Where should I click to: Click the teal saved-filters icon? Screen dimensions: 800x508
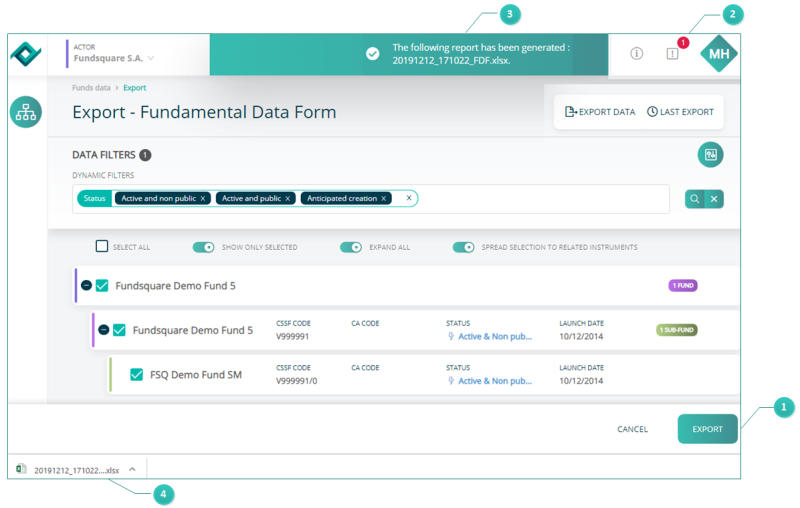[x=710, y=155]
